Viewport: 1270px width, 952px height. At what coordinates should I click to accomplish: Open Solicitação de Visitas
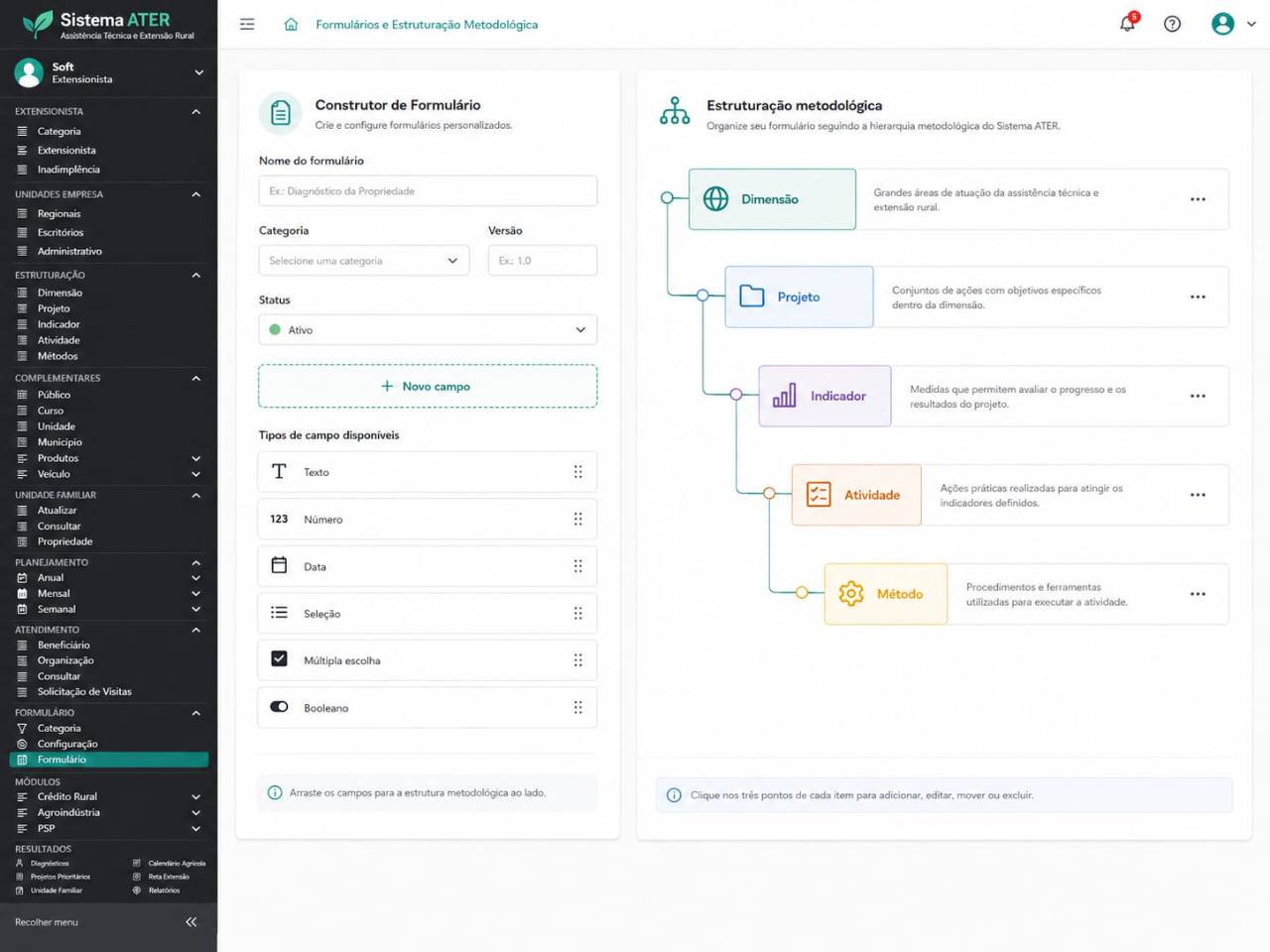(x=84, y=692)
